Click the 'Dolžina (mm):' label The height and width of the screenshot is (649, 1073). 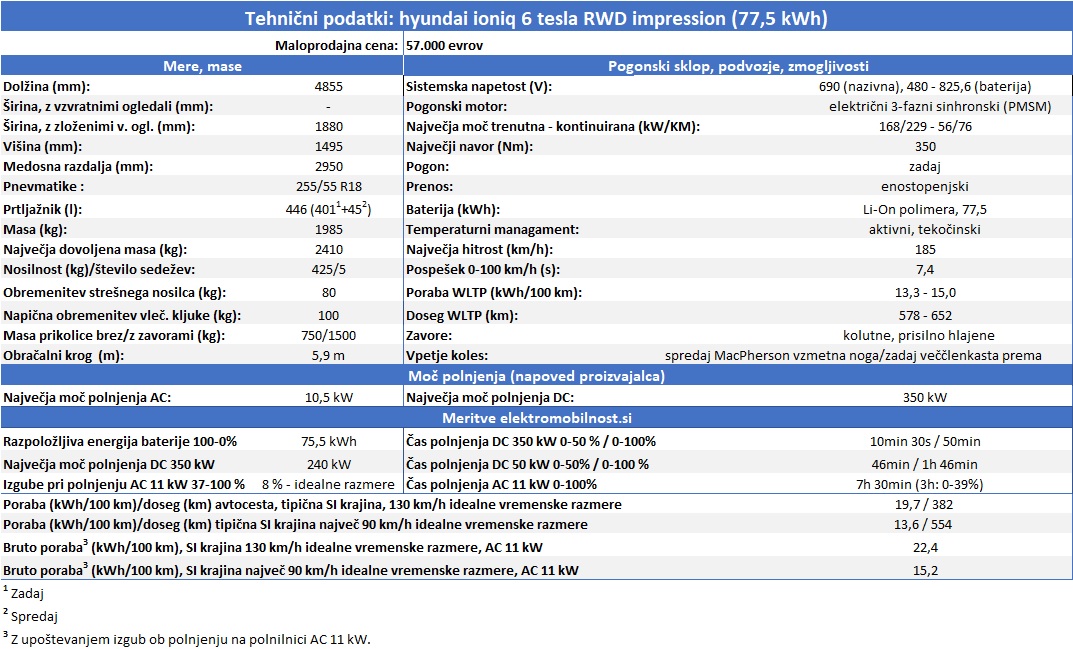[47, 87]
